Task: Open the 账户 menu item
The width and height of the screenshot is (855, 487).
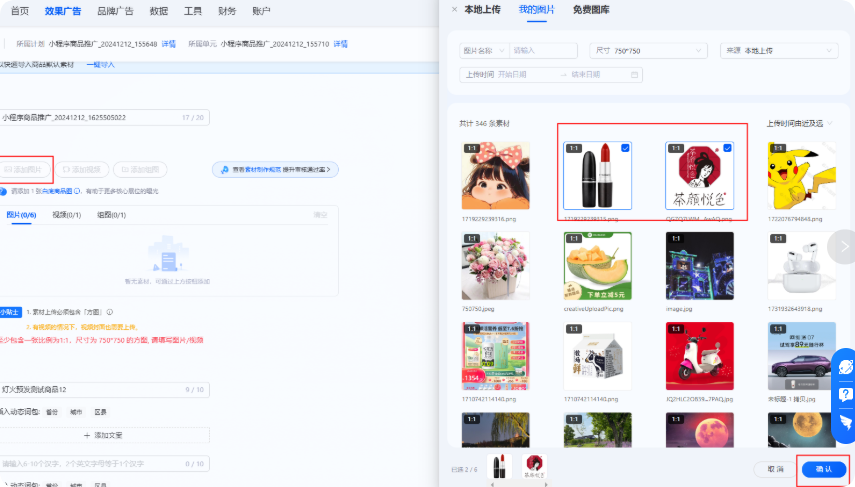Action: coord(261,11)
